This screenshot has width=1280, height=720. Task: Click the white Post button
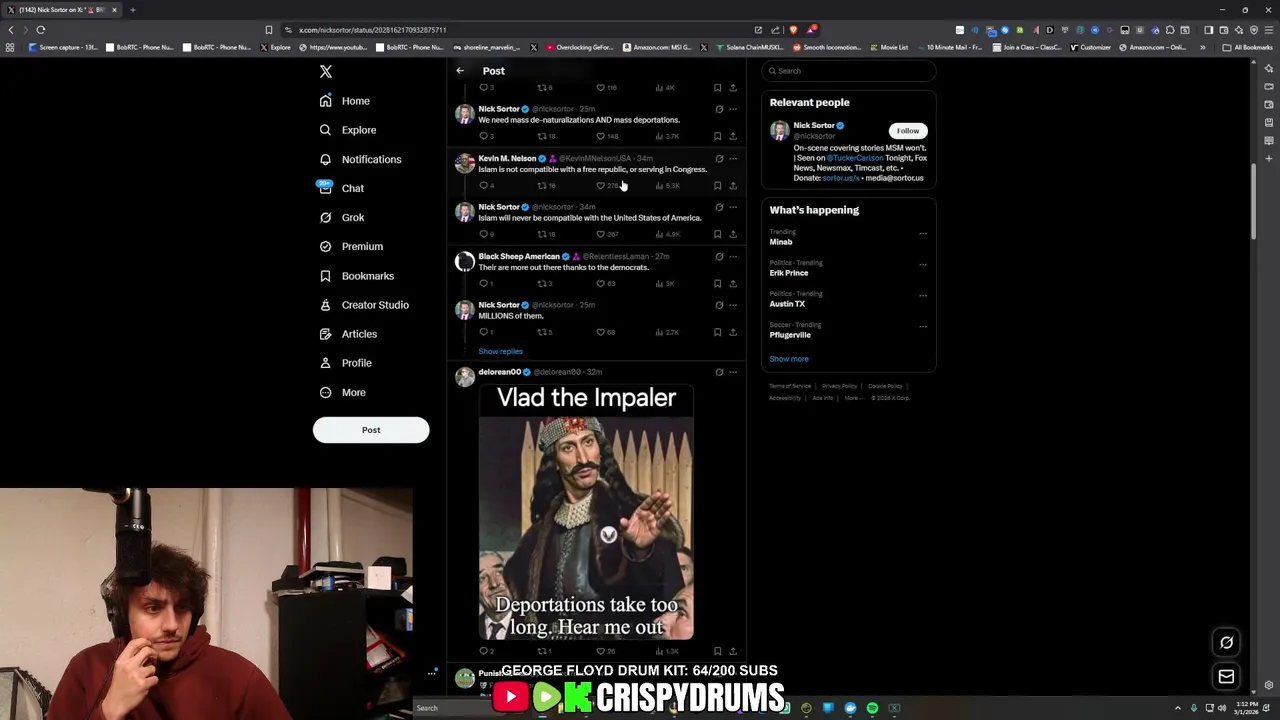point(371,430)
